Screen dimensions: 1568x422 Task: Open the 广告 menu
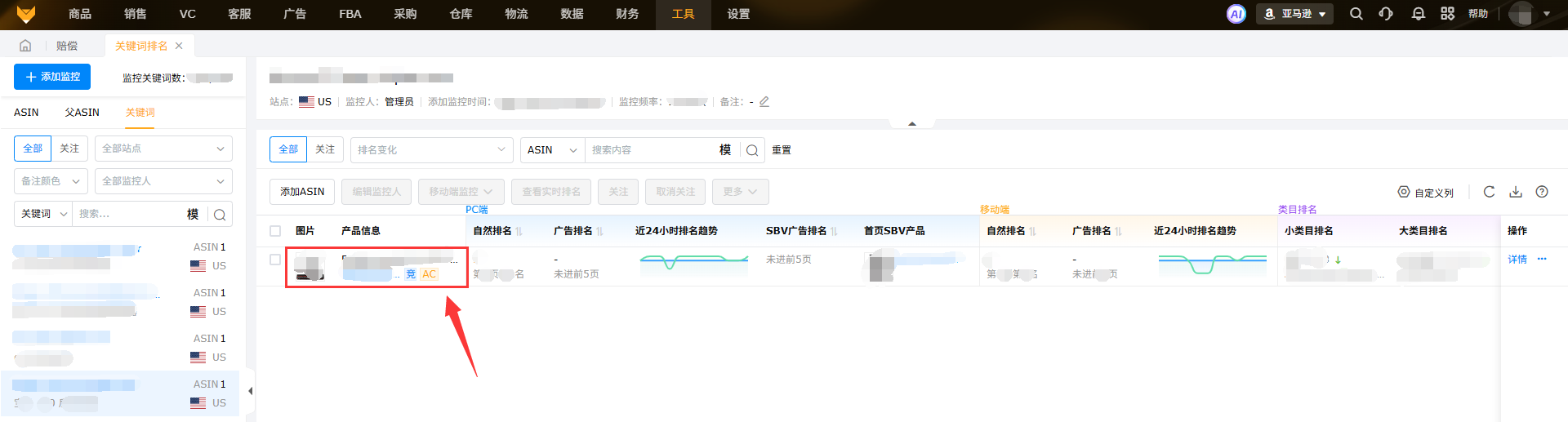pyautogui.click(x=295, y=14)
